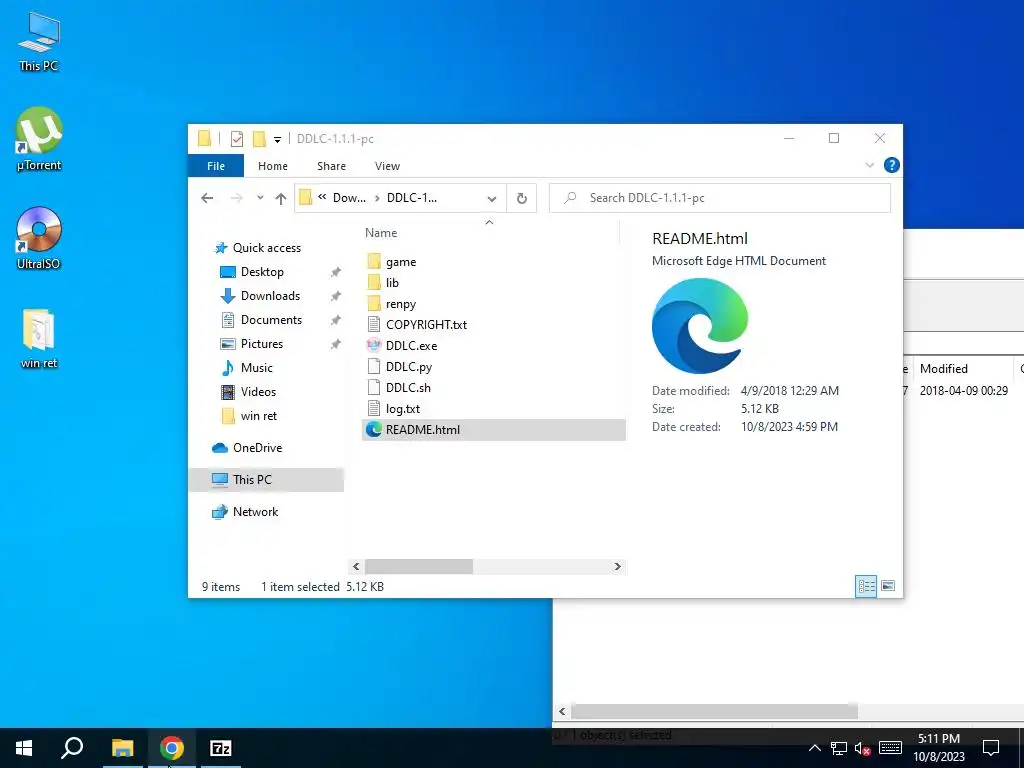
Task: Click file list scrollbar right arrow
Action: coord(617,566)
